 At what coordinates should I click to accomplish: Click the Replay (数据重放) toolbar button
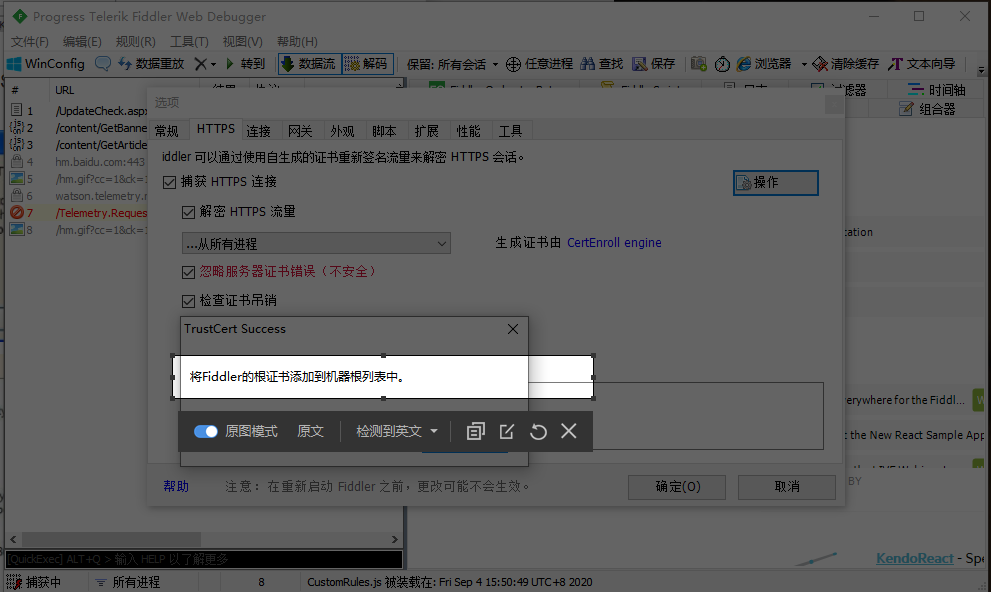point(151,64)
